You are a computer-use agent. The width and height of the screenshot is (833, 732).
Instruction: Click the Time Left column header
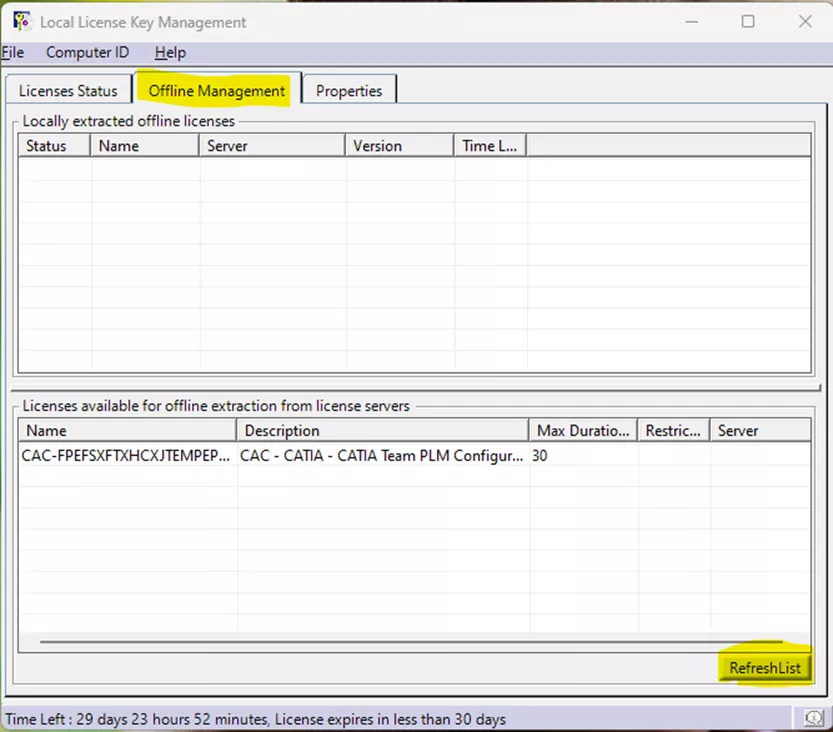click(x=488, y=145)
